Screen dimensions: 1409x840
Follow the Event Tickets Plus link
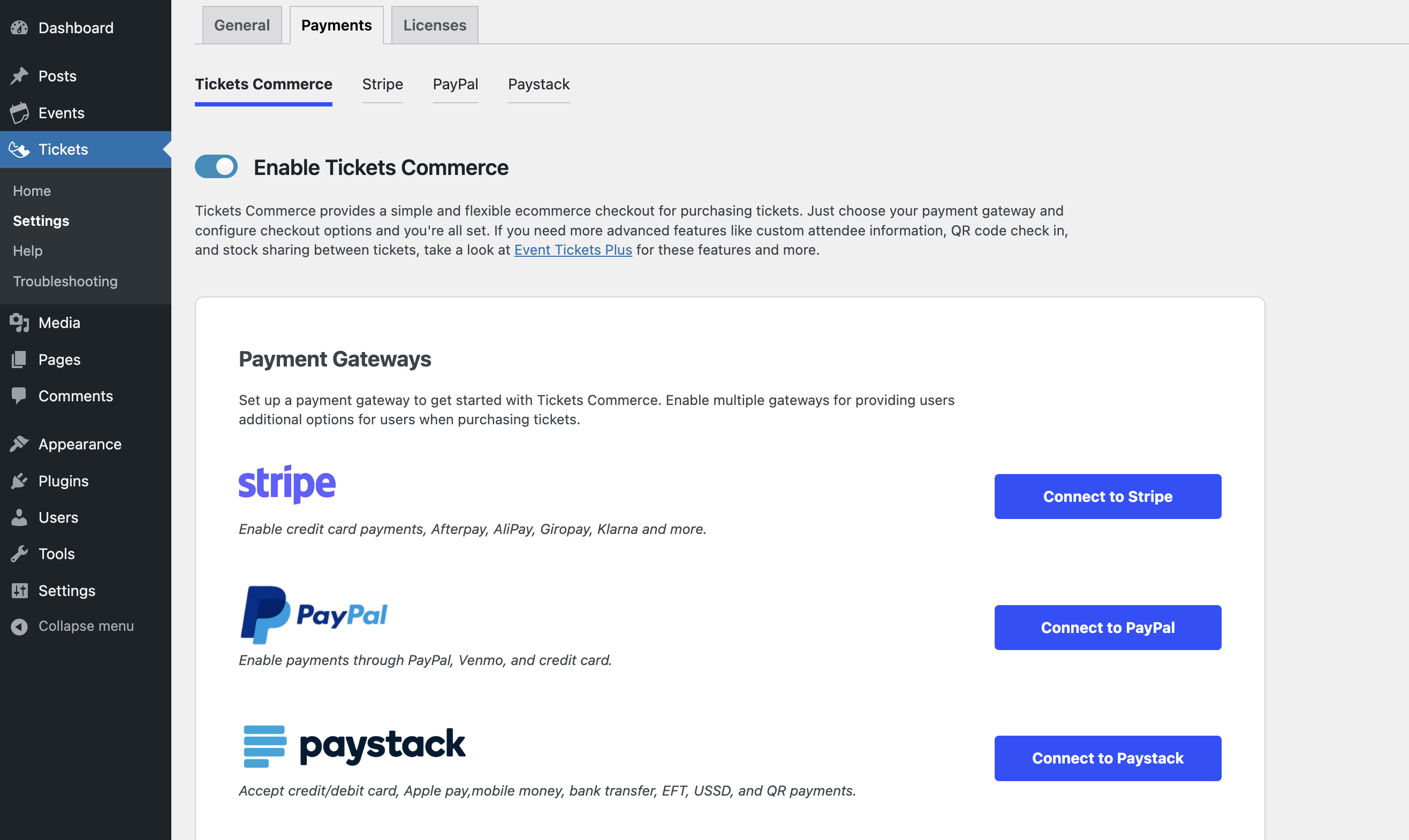tap(573, 250)
